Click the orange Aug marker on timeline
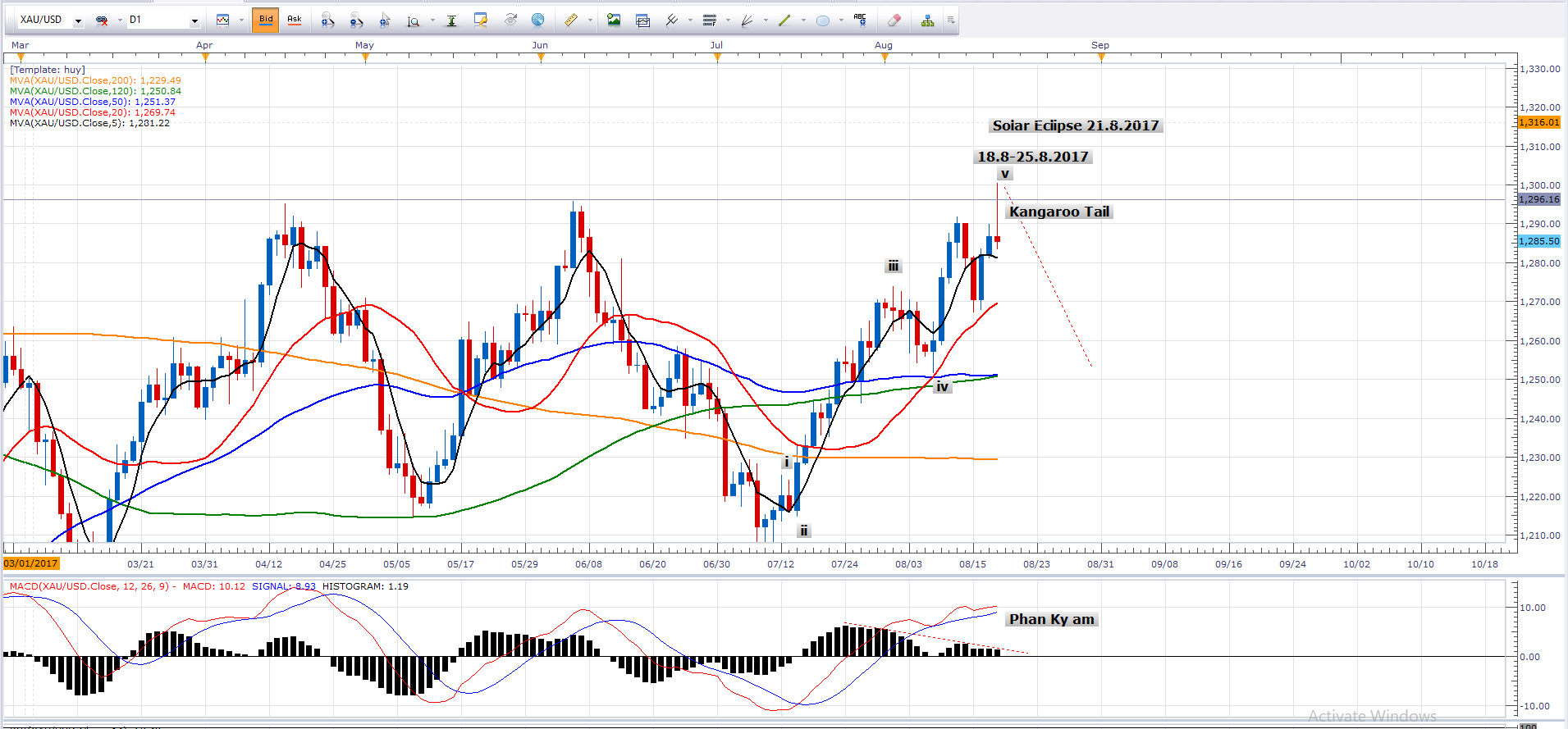Image resolution: width=1568 pixels, height=729 pixels. [x=885, y=57]
